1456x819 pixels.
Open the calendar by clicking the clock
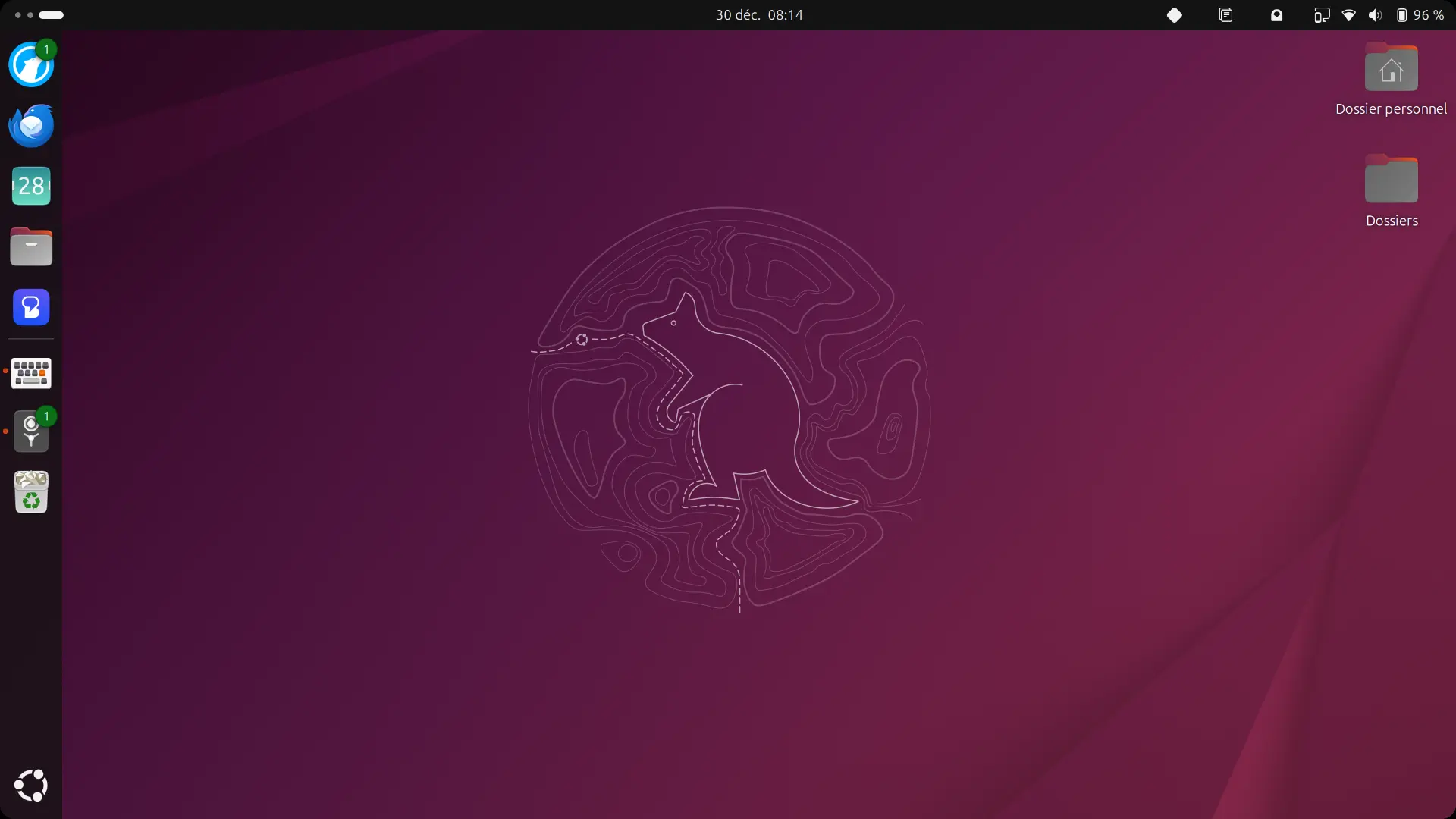pos(758,14)
